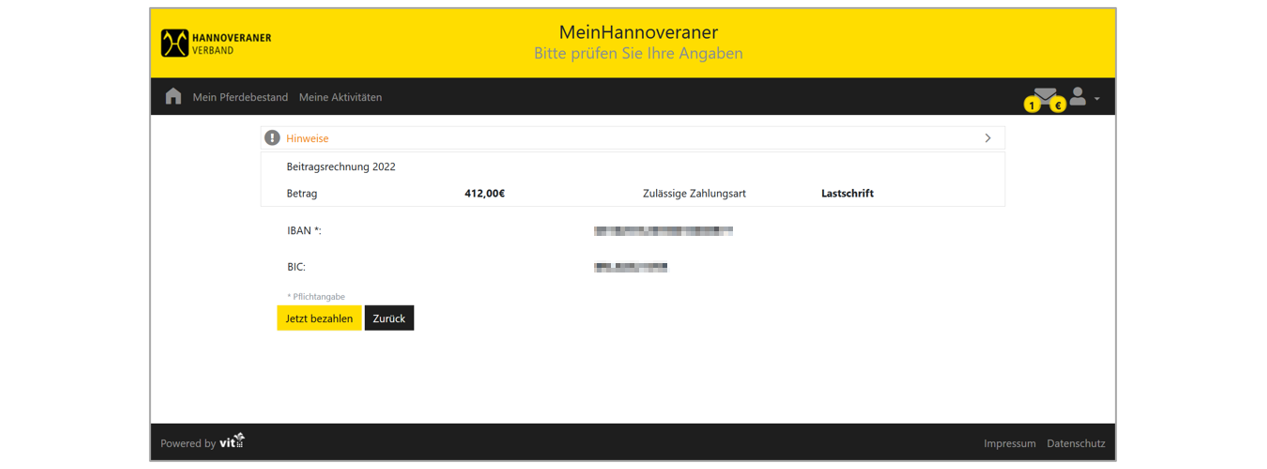The height and width of the screenshot is (469, 1267).
Task: Expand the user account dropdown arrow
Action: point(1097,99)
